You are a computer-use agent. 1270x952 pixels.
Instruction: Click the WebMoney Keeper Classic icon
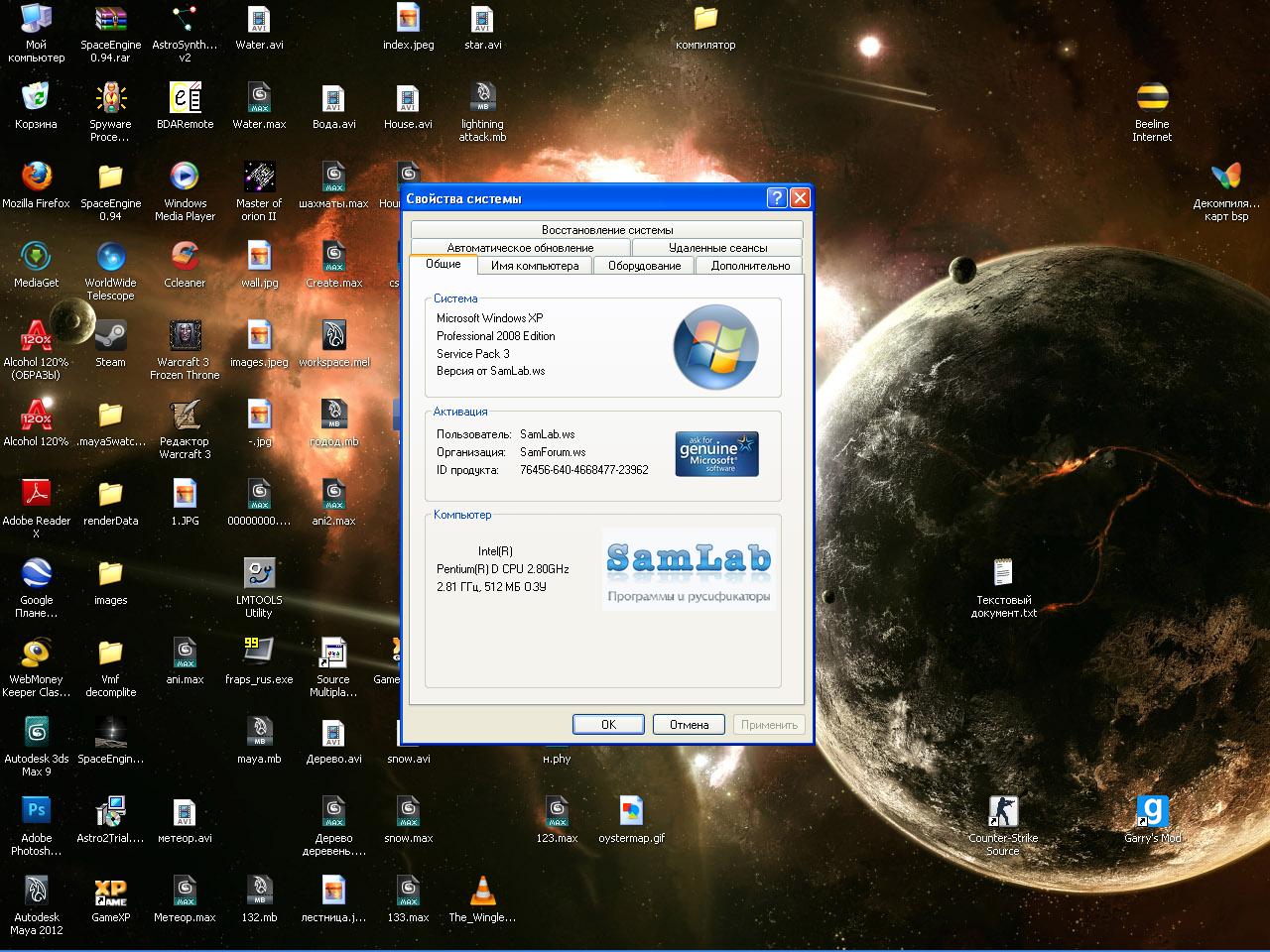coord(36,653)
